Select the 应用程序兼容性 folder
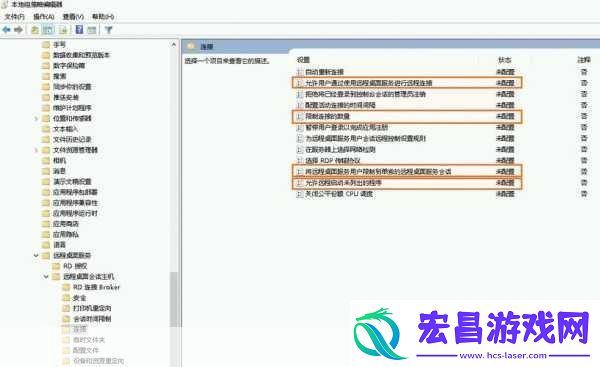The height and width of the screenshot is (367, 600). point(75,202)
